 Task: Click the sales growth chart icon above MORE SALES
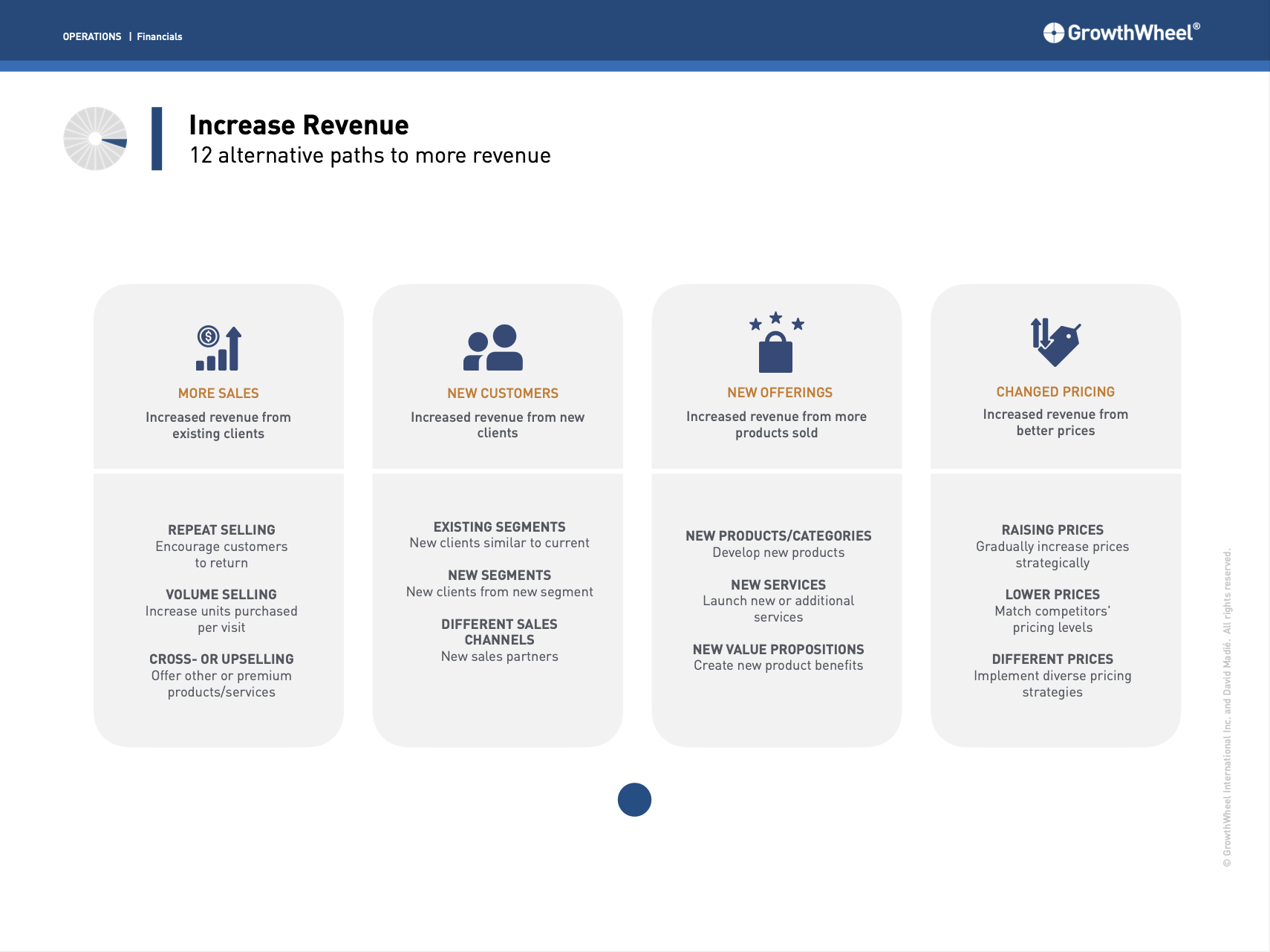pyautogui.click(x=218, y=348)
